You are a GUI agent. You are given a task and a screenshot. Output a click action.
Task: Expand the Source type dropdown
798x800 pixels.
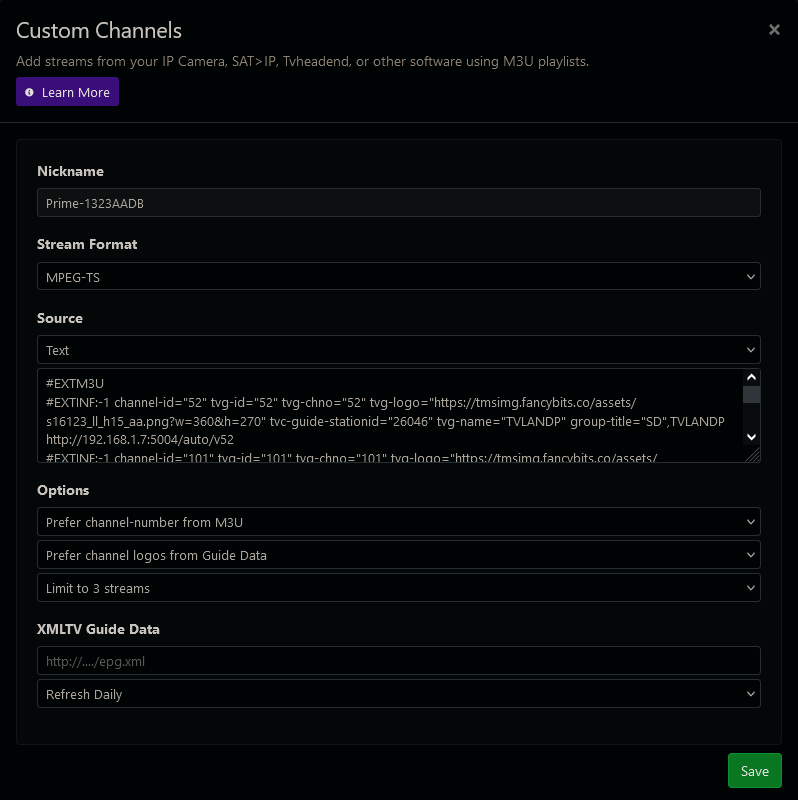click(398, 350)
